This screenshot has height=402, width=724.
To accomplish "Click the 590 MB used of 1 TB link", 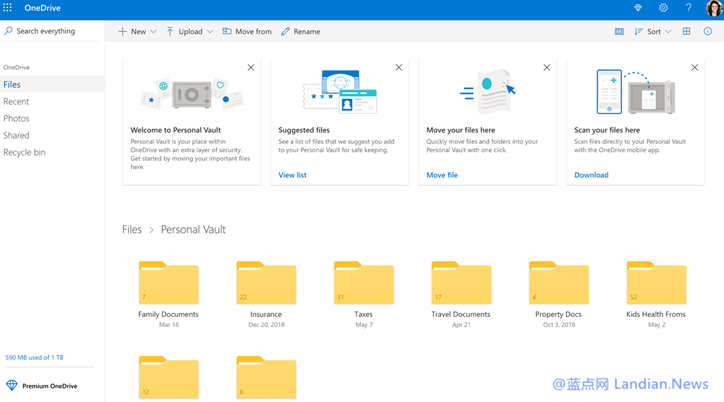I will pyautogui.click(x=34, y=357).
